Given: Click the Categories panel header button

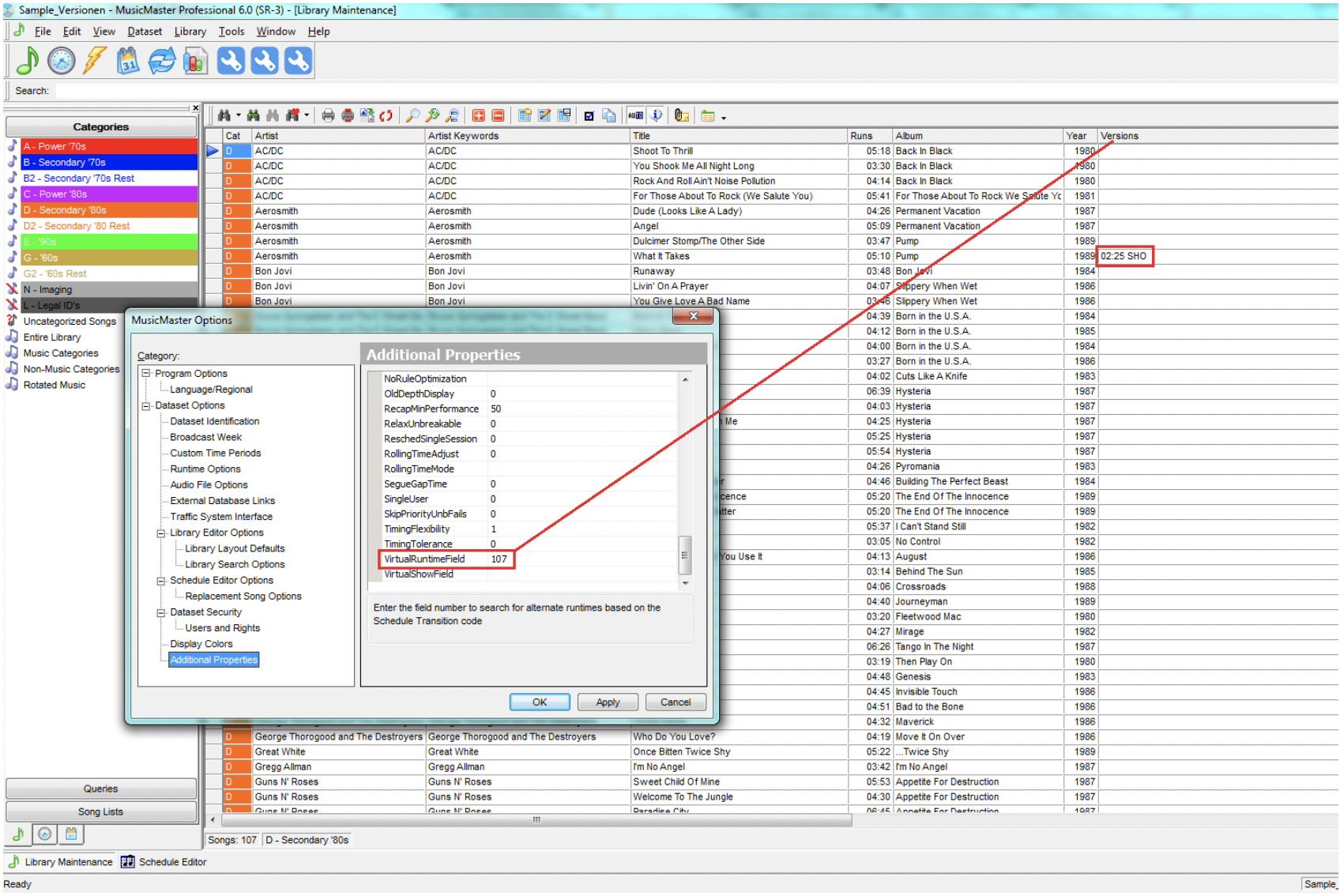Looking at the screenshot, I should [x=101, y=126].
